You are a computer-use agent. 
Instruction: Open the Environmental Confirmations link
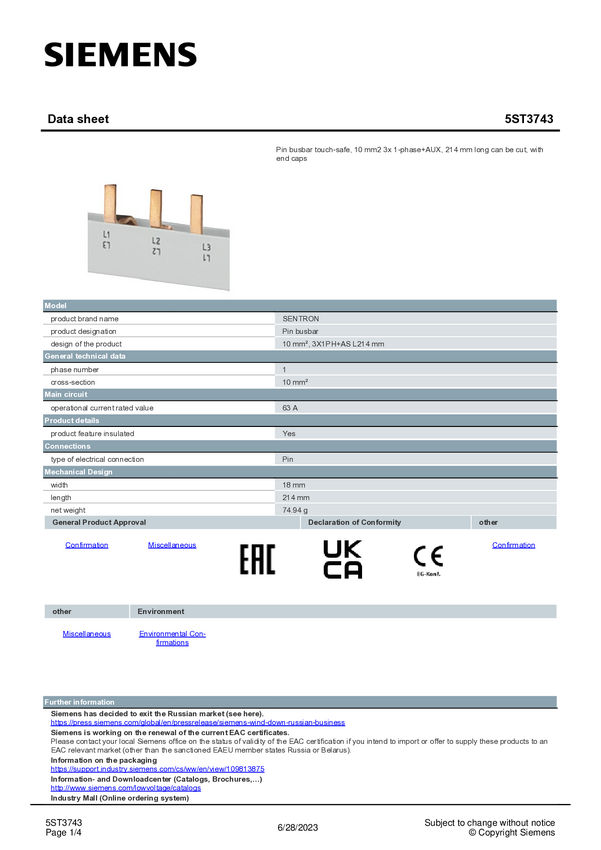click(172, 638)
